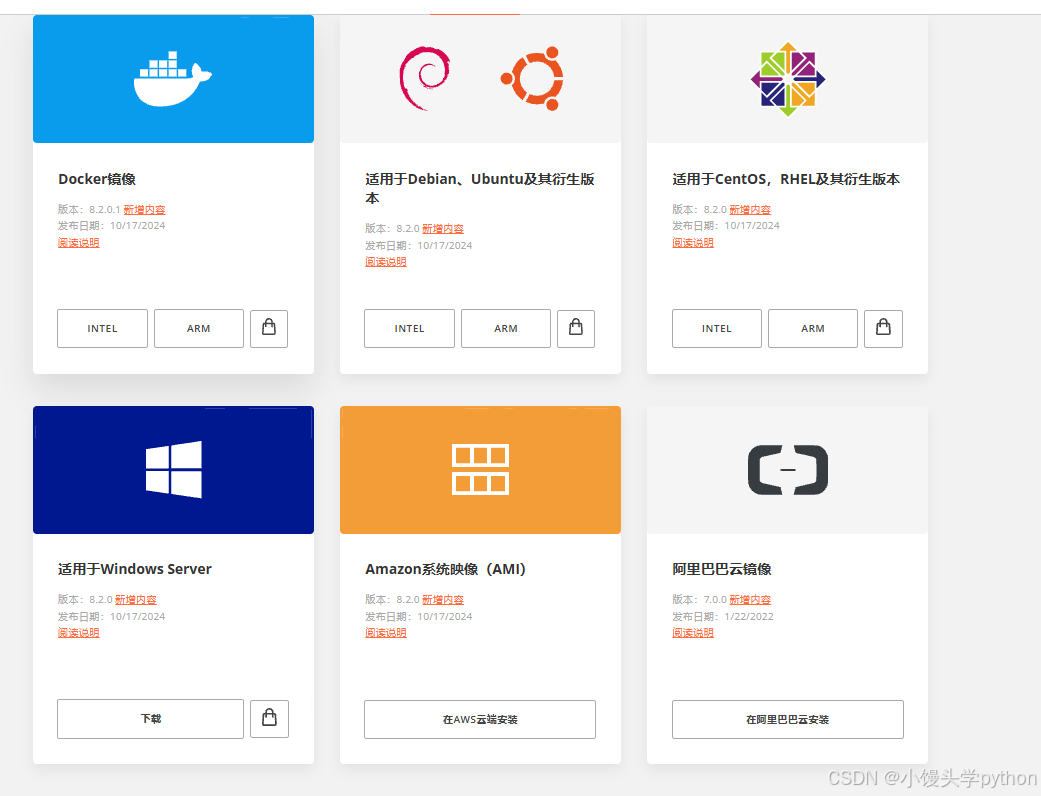Click the 适用于Windows Server title
1041x796 pixels.
click(x=135, y=569)
